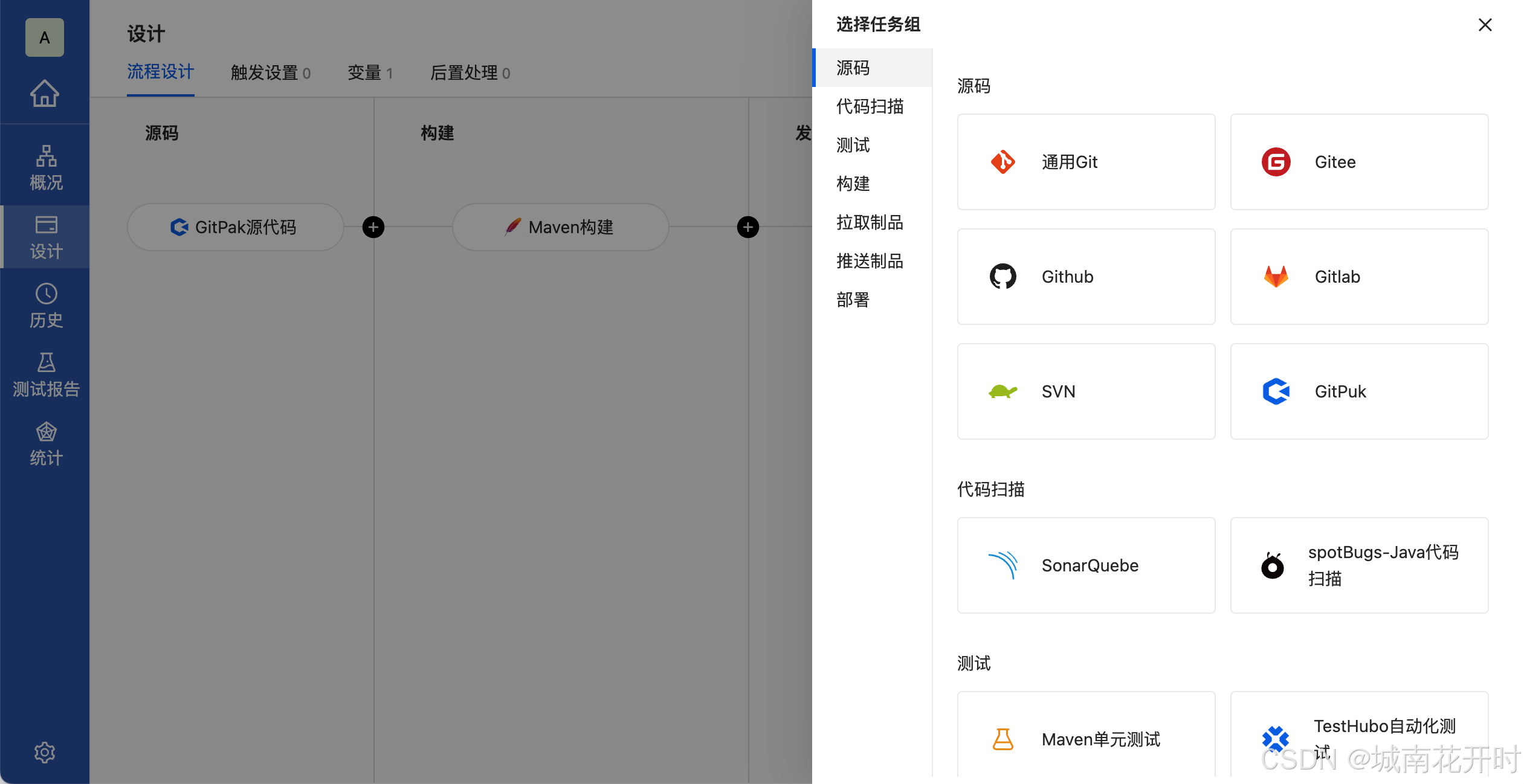Switch to 流程设计 tab

click(x=161, y=72)
